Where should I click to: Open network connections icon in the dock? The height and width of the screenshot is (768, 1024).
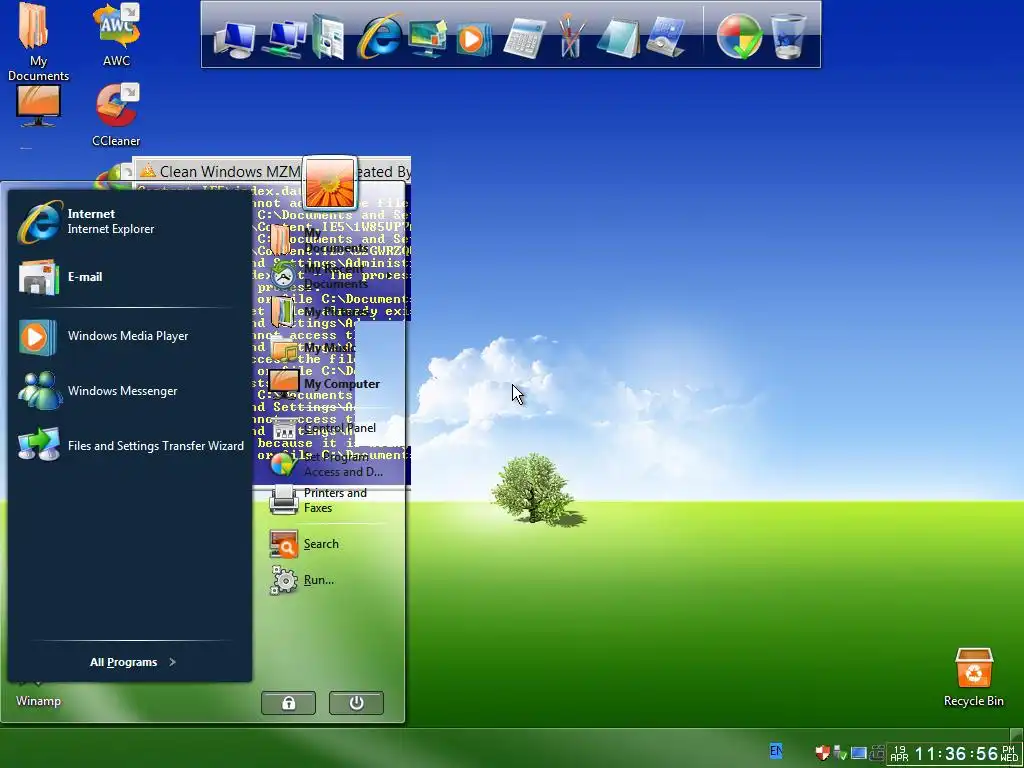(x=284, y=39)
